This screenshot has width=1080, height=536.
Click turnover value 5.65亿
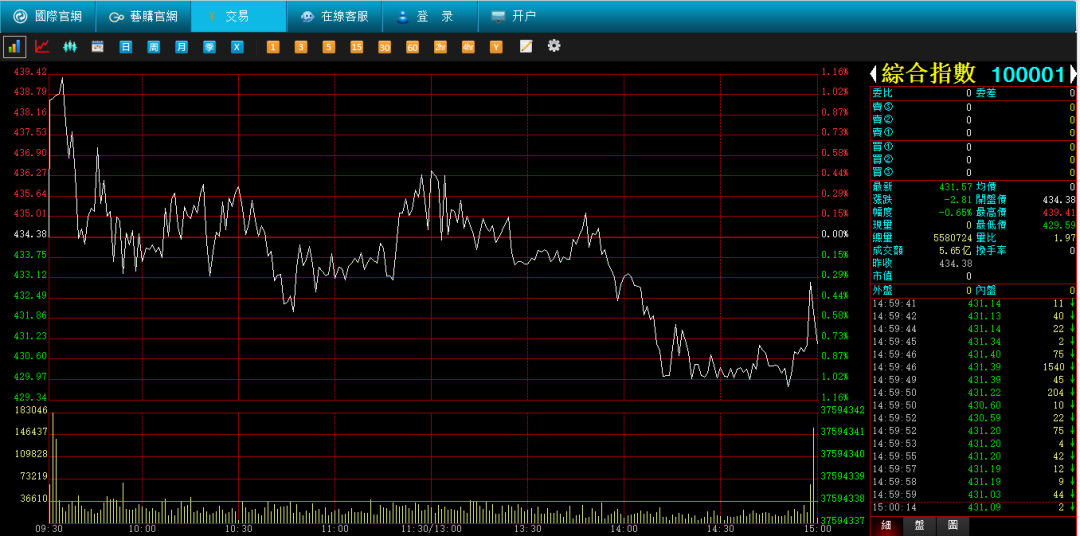point(956,251)
